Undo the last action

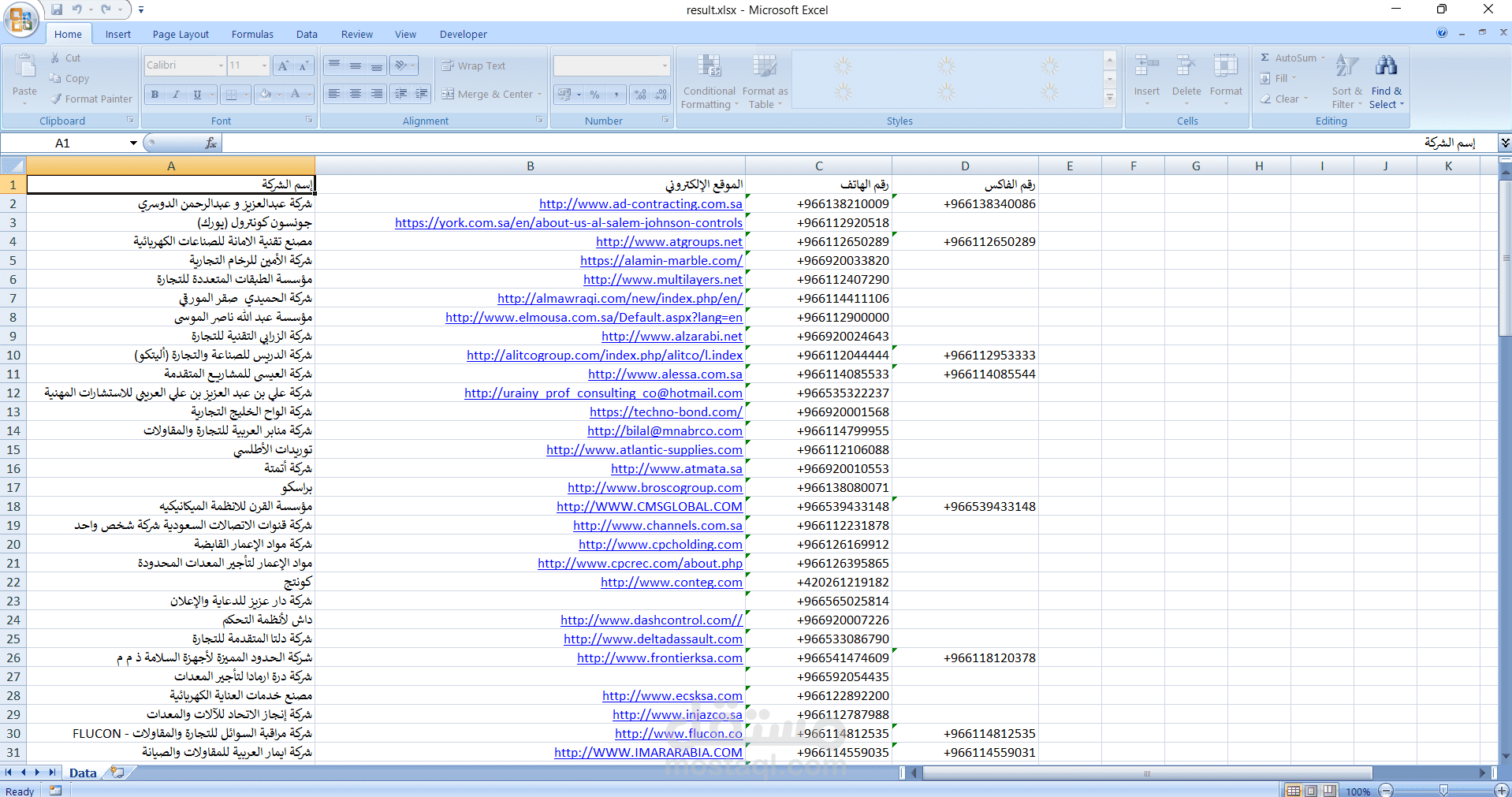(77, 9)
